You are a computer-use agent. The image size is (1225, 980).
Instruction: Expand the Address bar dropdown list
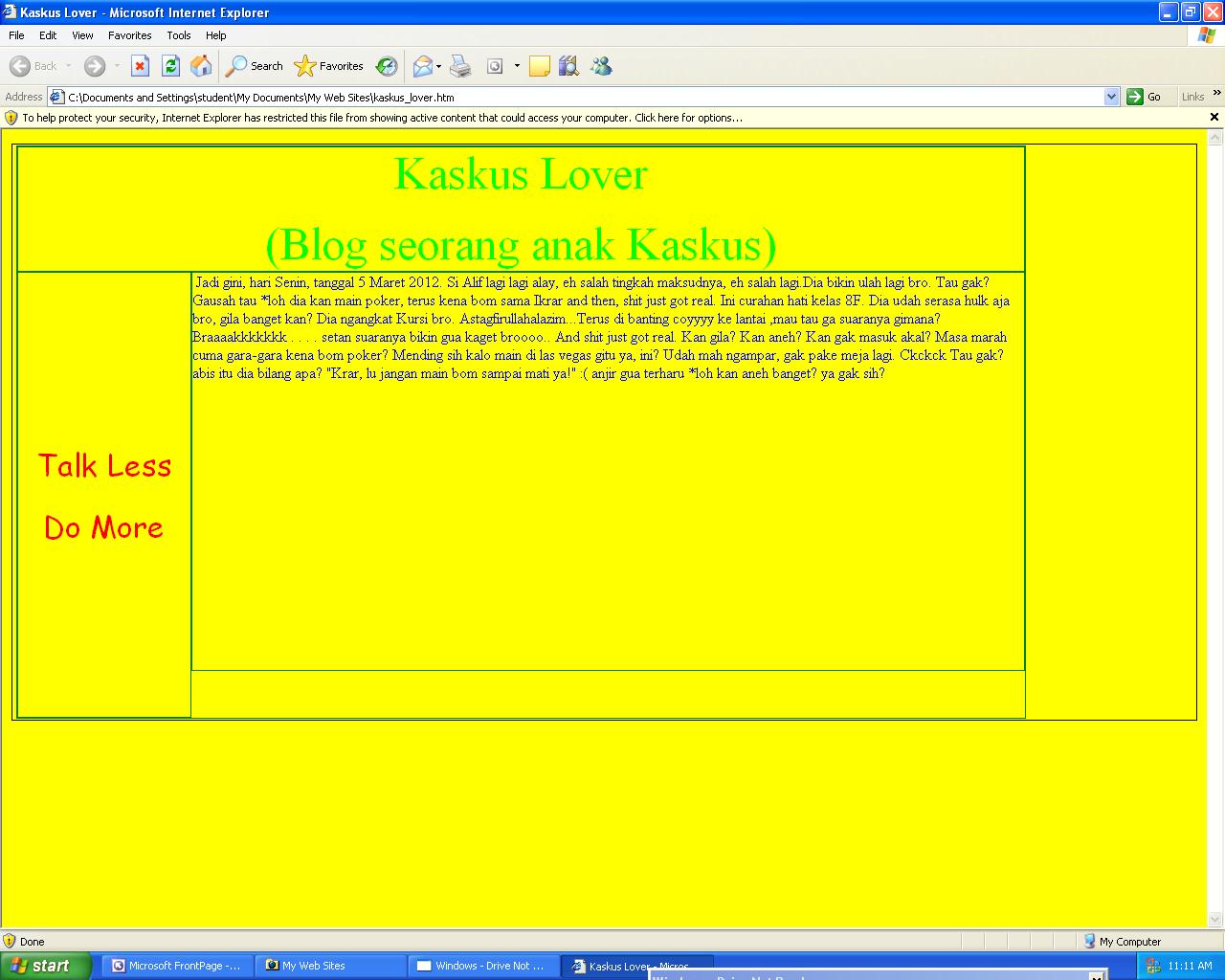pyautogui.click(x=1111, y=97)
